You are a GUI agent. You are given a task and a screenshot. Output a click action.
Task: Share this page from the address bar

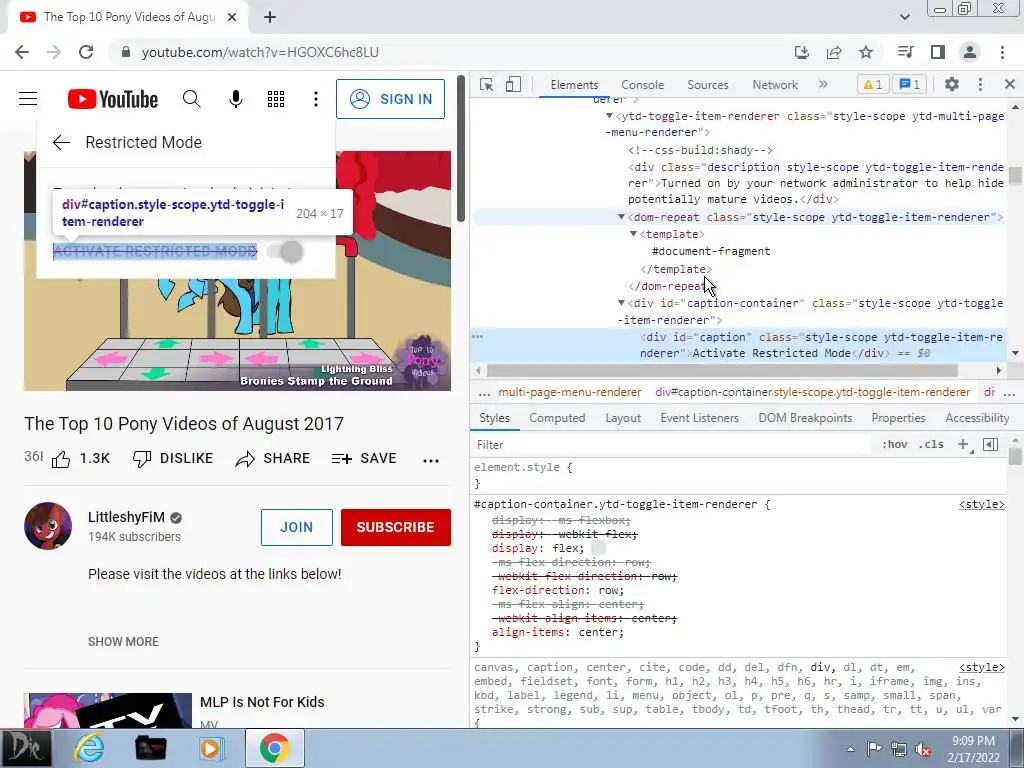pos(834,52)
